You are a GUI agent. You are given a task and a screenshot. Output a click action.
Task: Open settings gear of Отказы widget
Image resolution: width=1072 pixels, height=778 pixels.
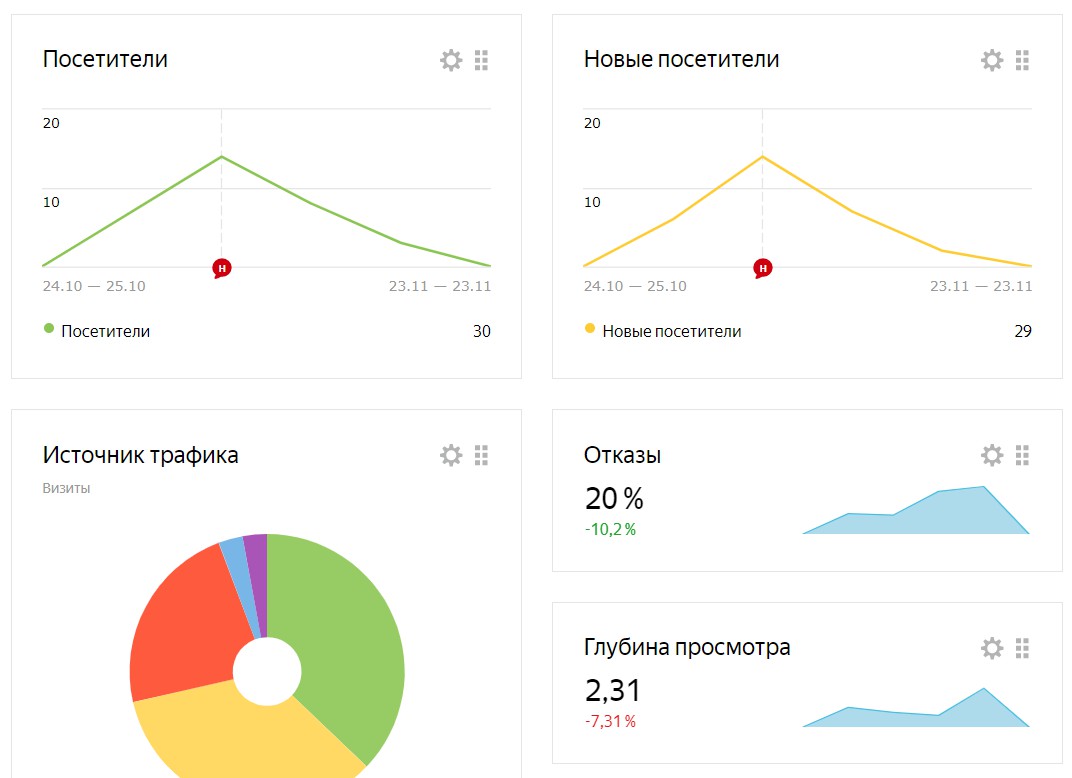992,455
